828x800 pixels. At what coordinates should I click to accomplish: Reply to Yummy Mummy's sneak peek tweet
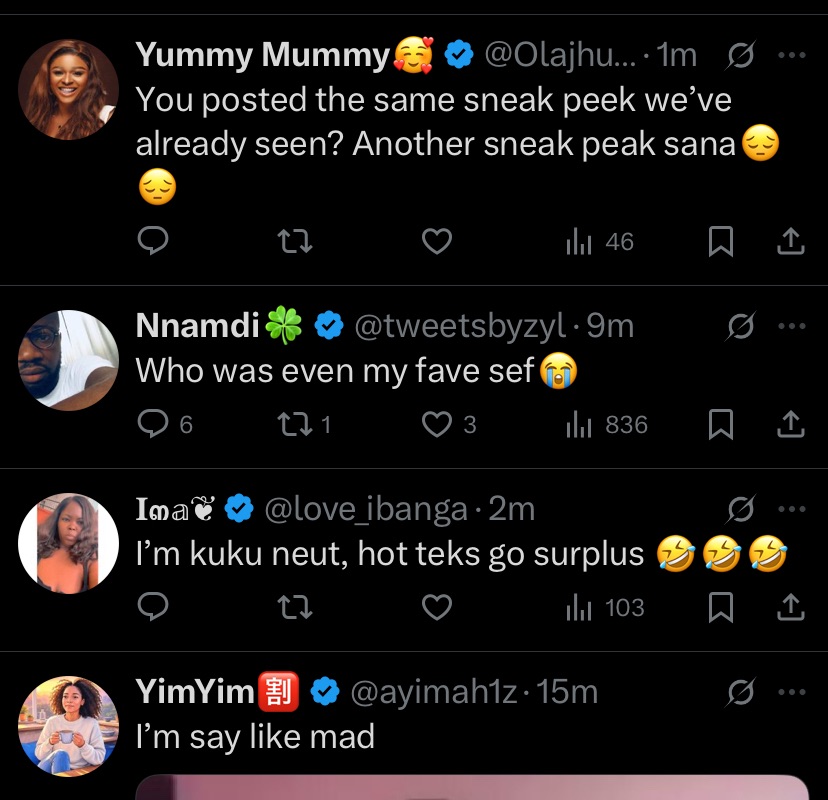click(152, 242)
